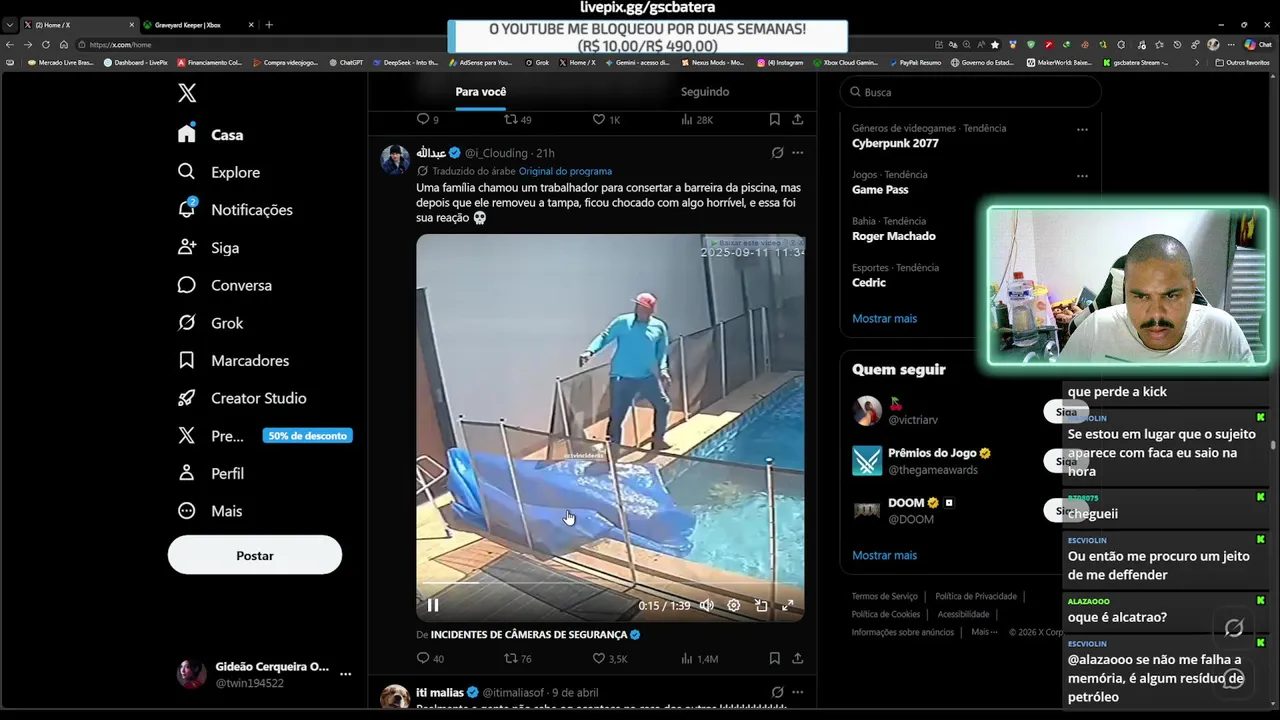Repost the pool video post with 76 reposts
Image resolution: width=1280 pixels, height=720 pixels.
(x=518, y=659)
